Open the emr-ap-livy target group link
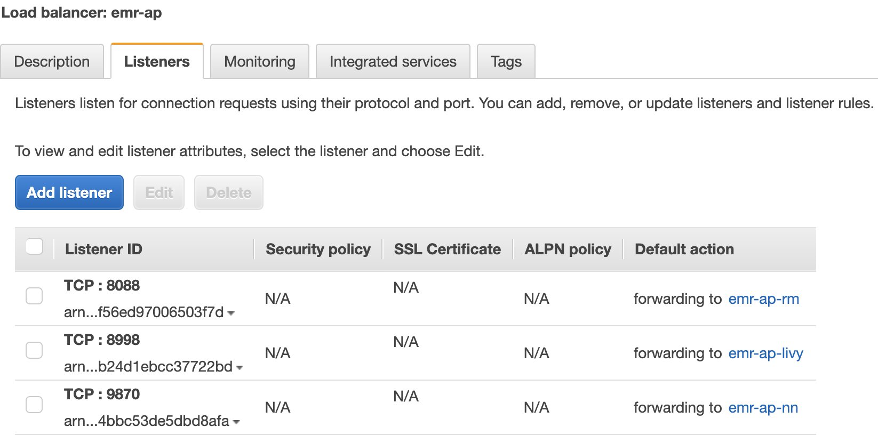 click(x=766, y=352)
